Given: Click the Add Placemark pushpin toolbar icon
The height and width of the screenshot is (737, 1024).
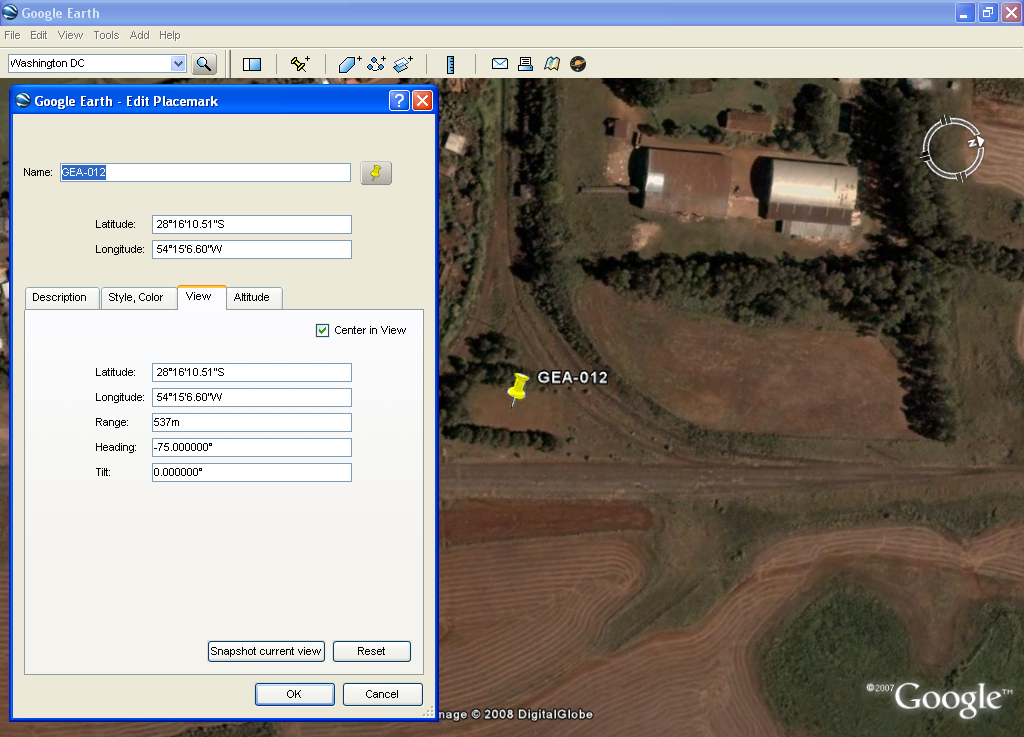Looking at the screenshot, I should [300, 63].
